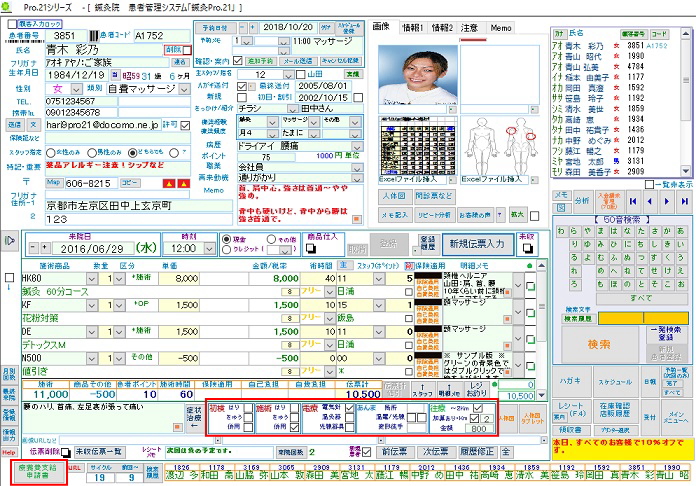The image size is (696, 486).
Task: Open the 類別 dropdown showing 自費マッサージ
Action: 185,89
